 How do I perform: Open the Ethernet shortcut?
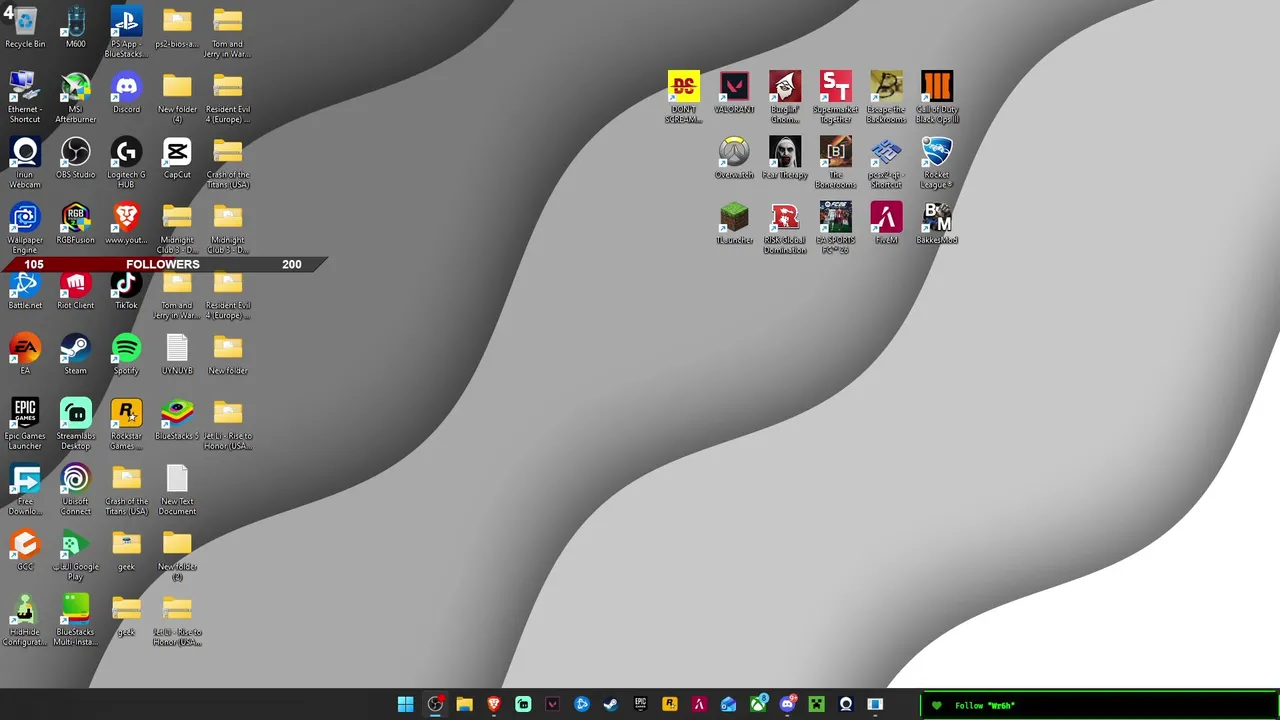tap(25, 98)
